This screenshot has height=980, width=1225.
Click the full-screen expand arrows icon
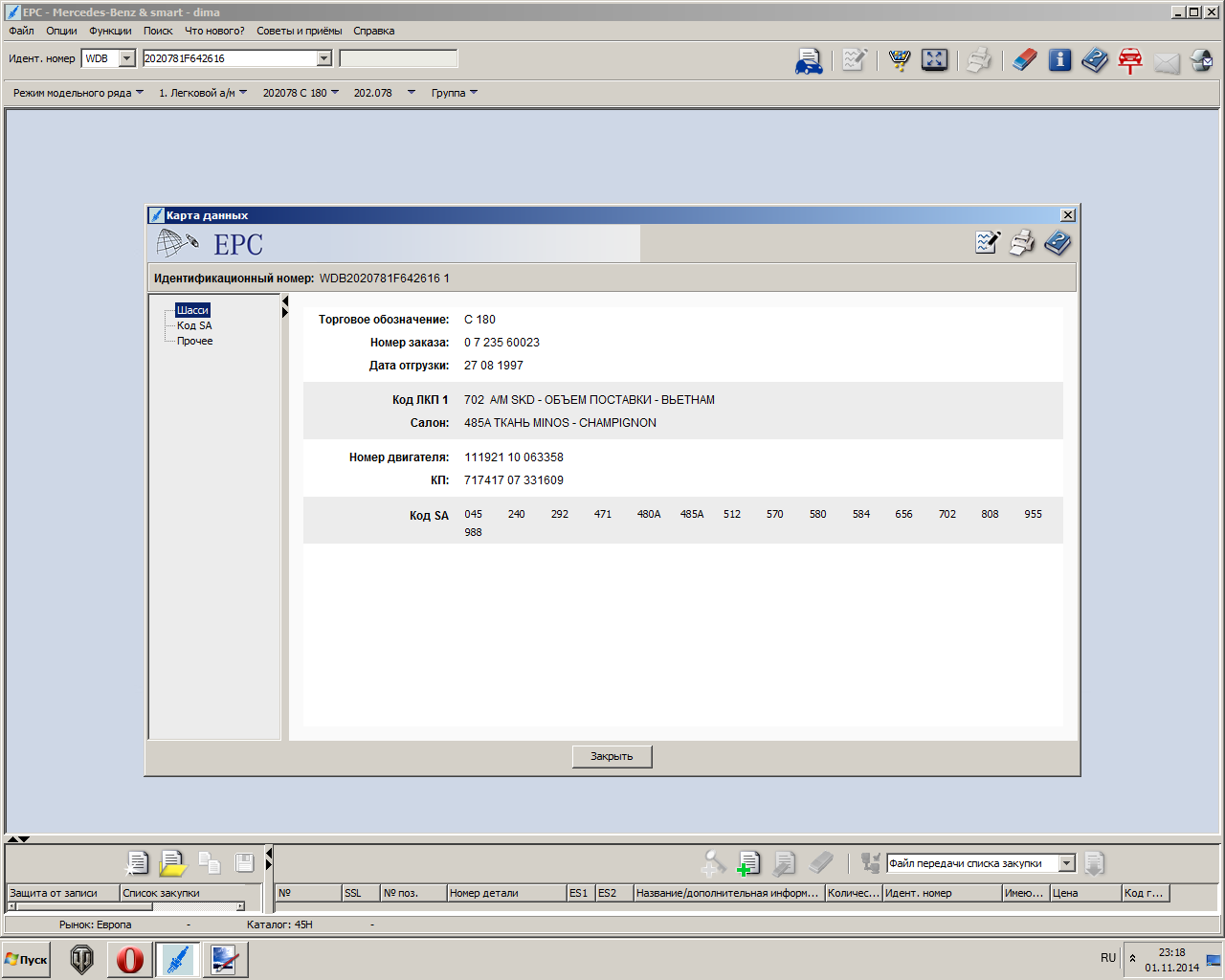point(934,60)
